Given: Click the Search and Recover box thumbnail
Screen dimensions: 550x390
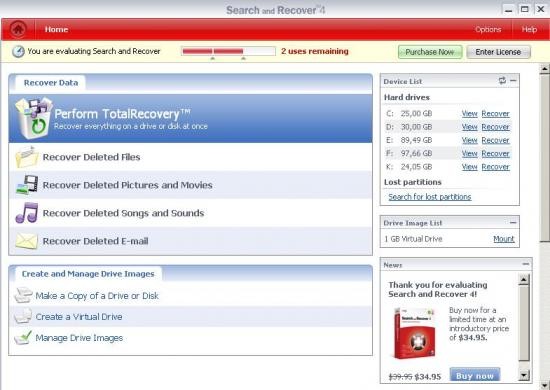Looking at the screenshot, I should click(x=415, y=334).
